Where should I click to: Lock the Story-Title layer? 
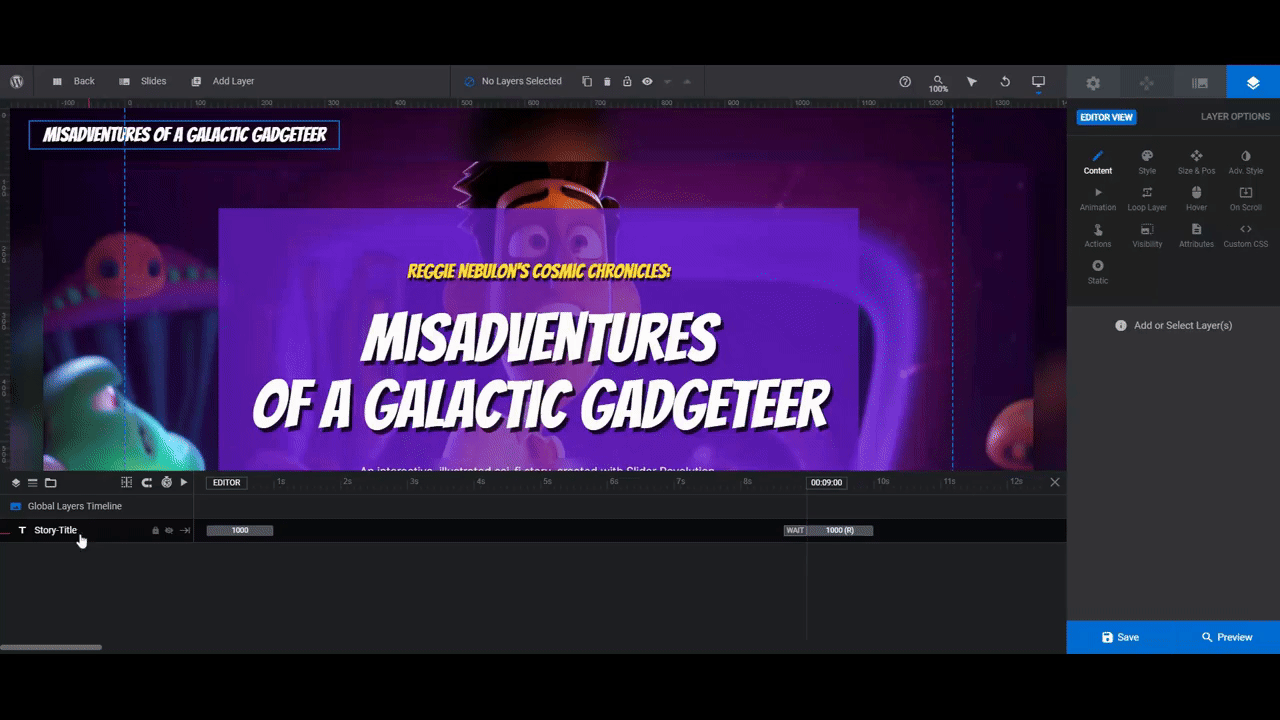(155, 531)
